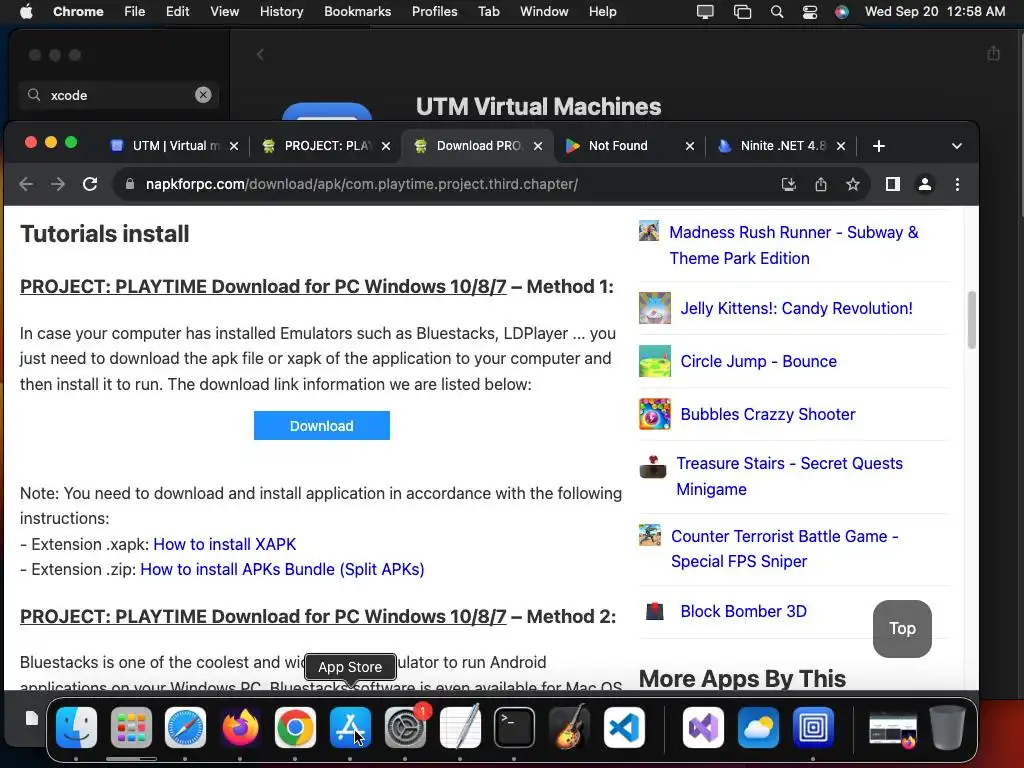Click Siri icon in menu bar
Image resolution: width=1024 pixels, height=768 pixels.
click(842, 12)
